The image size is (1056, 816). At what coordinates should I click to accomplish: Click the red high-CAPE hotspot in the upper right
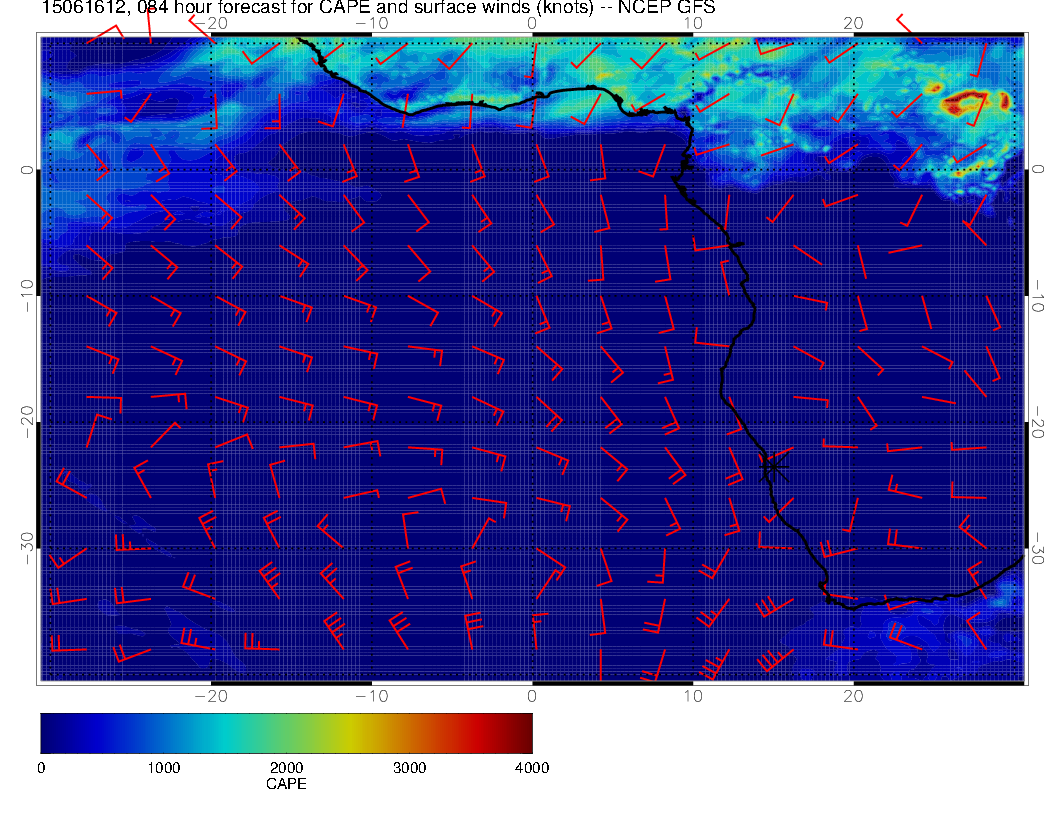click(966, 102)
